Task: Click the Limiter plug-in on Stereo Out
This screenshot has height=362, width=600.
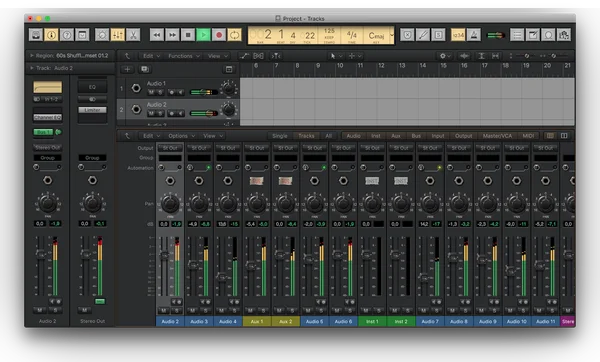Action: coord(92,110)
